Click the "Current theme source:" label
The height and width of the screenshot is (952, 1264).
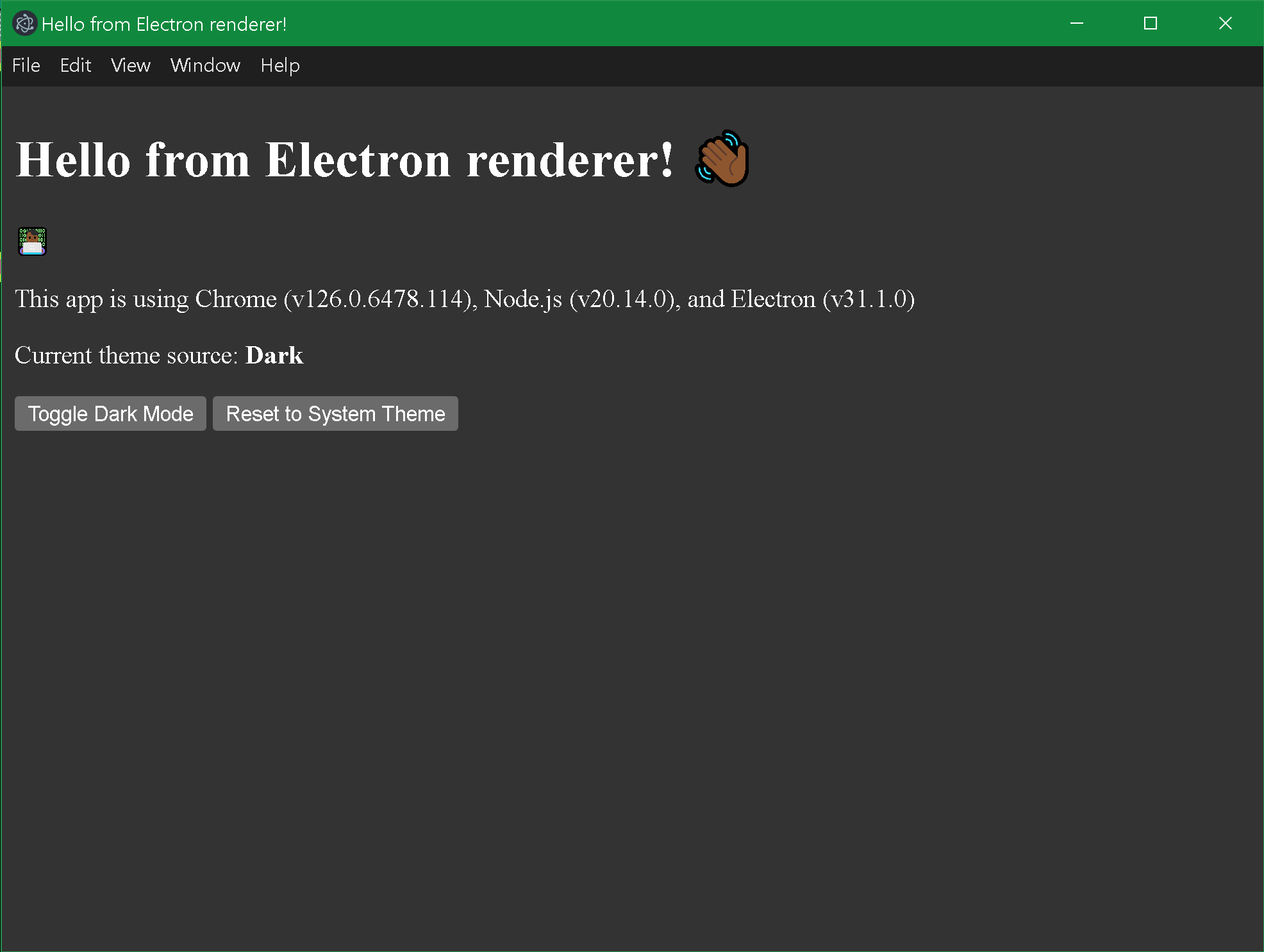click(x=126, y=355)
